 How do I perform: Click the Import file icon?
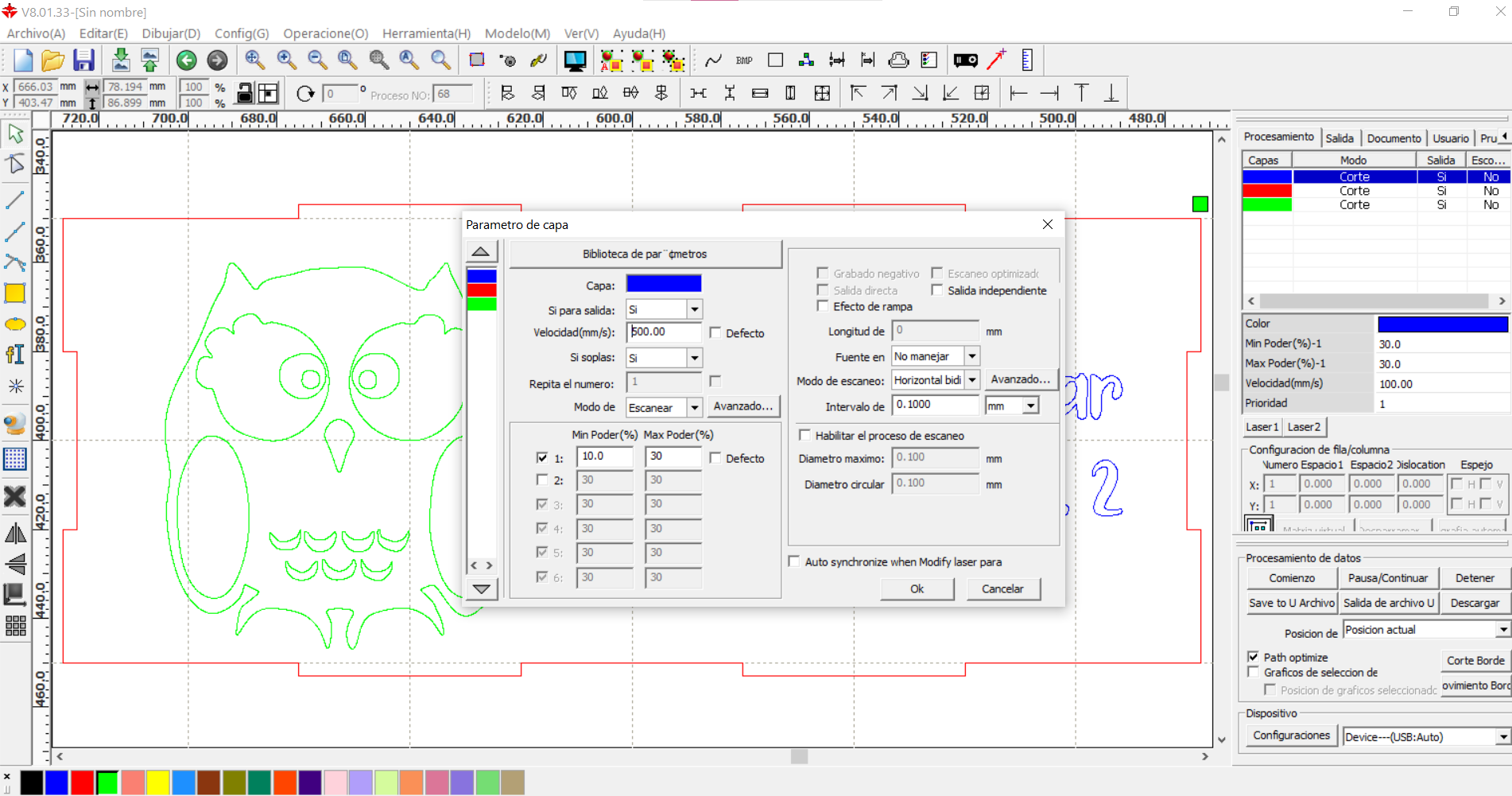(121, 60)
